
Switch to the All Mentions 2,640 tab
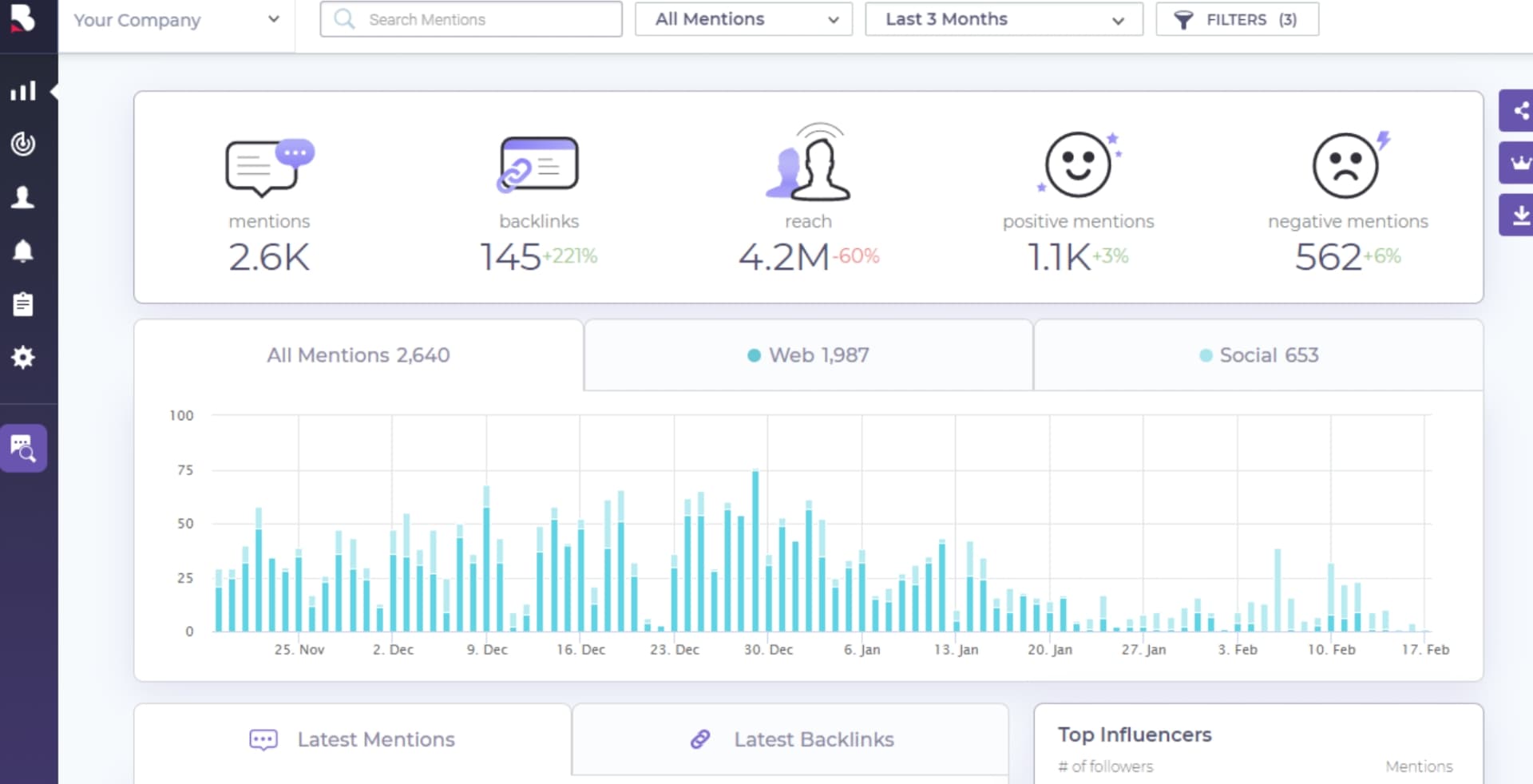point(358,355)
